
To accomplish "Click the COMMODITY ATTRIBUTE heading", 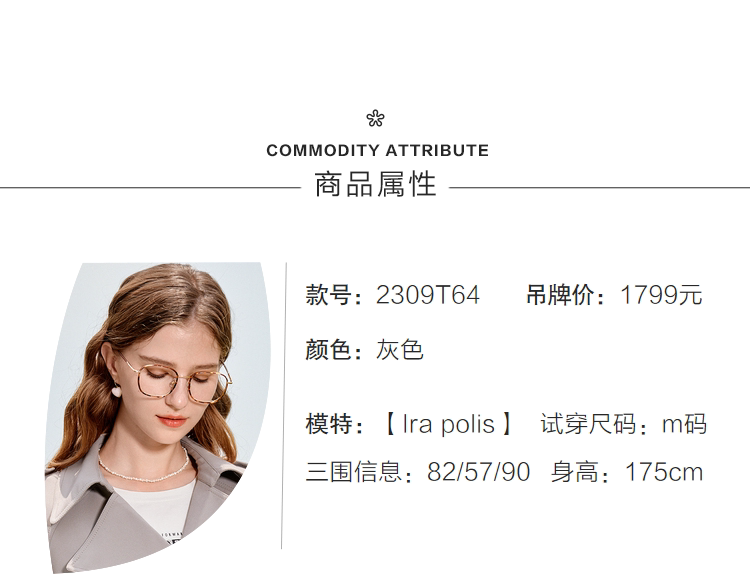I will 378,151.
